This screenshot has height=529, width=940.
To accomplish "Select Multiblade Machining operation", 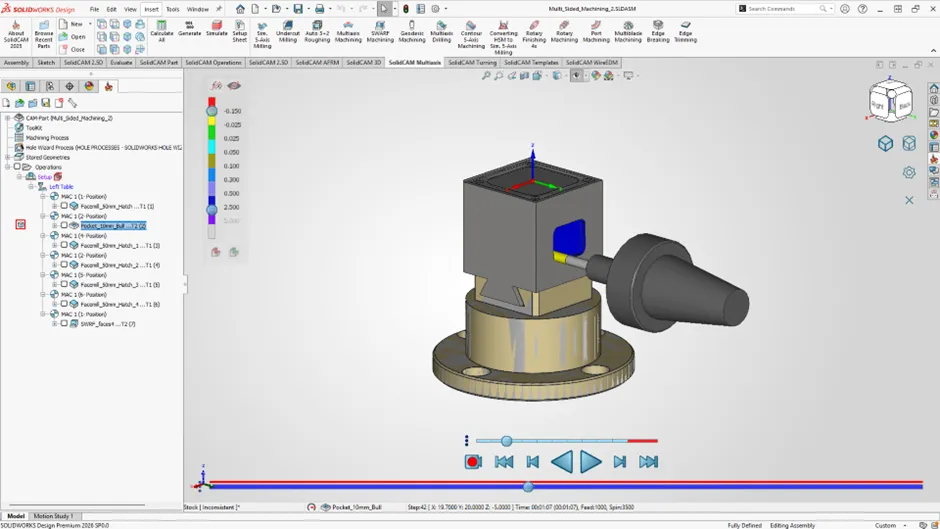I will [628, 31].
